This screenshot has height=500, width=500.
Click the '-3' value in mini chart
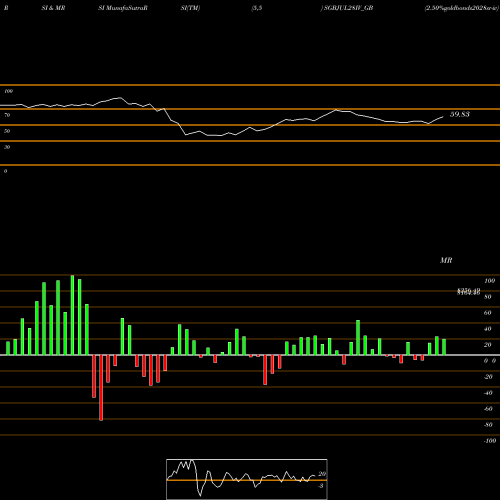point(321,486)
